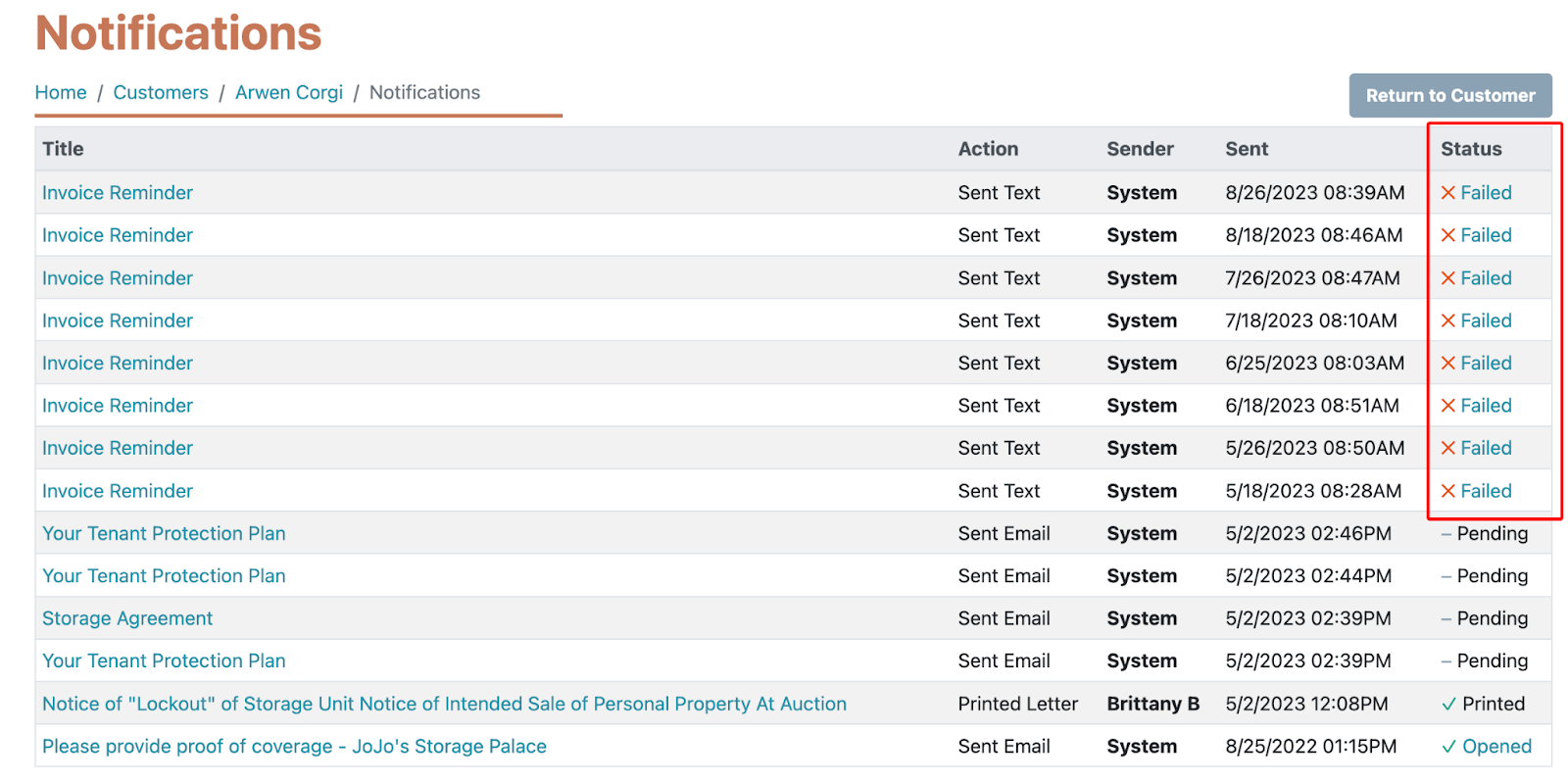Image resolution: width=1568 pixels, height=783 pixels.
Task: Click the Failed status link for 6/18/2023
Action: pos(1486,406)
